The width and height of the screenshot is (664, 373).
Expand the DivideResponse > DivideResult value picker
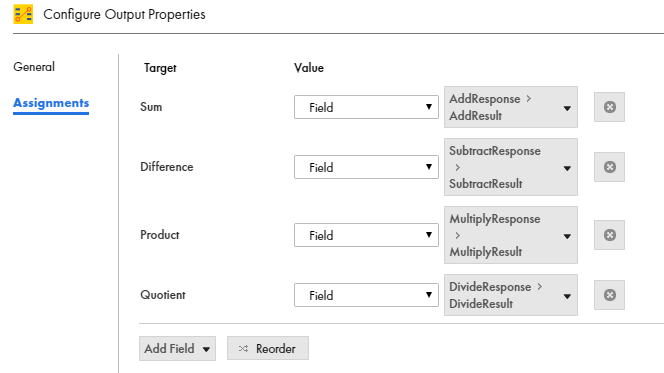(x=511, y=295)
